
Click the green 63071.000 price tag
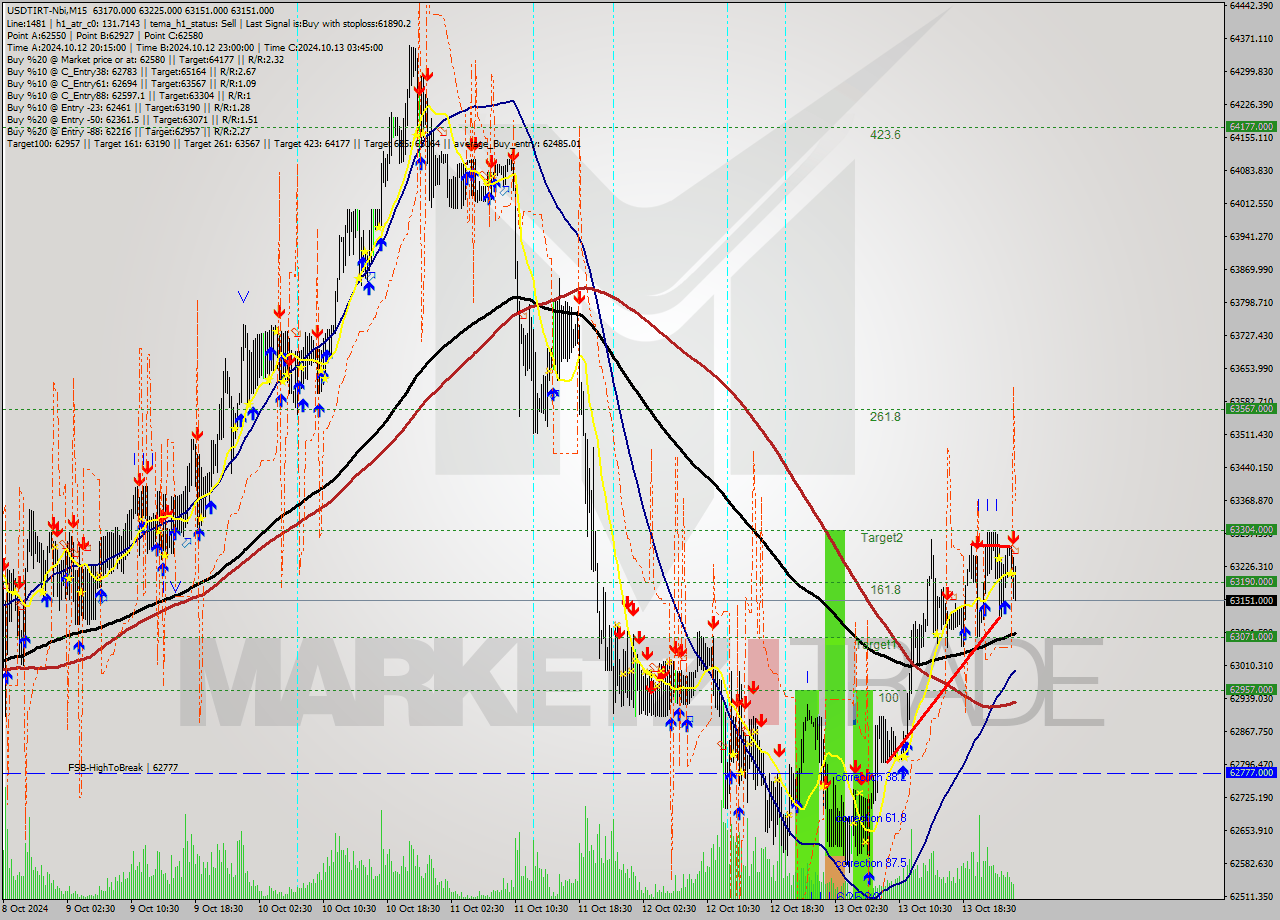(x=1250, y=637)
